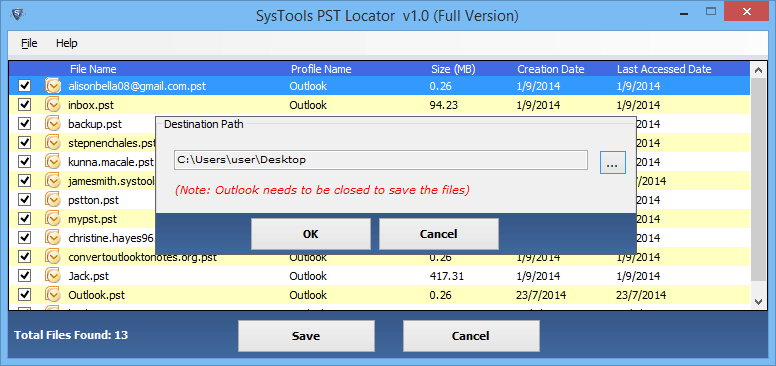Click the PST icon beside Jack.pst
Viewport: 776px width, 366px height.
[52, 275]
